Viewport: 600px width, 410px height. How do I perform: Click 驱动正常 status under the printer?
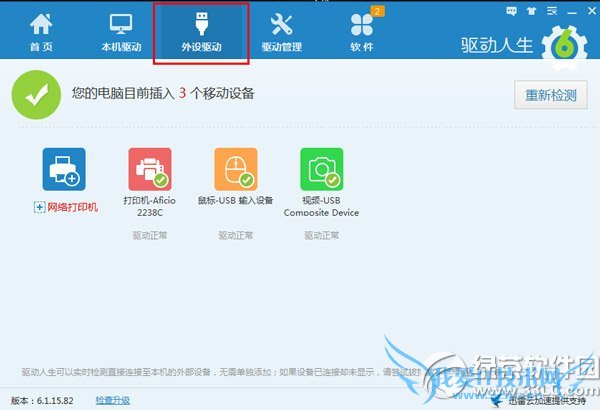150,235
